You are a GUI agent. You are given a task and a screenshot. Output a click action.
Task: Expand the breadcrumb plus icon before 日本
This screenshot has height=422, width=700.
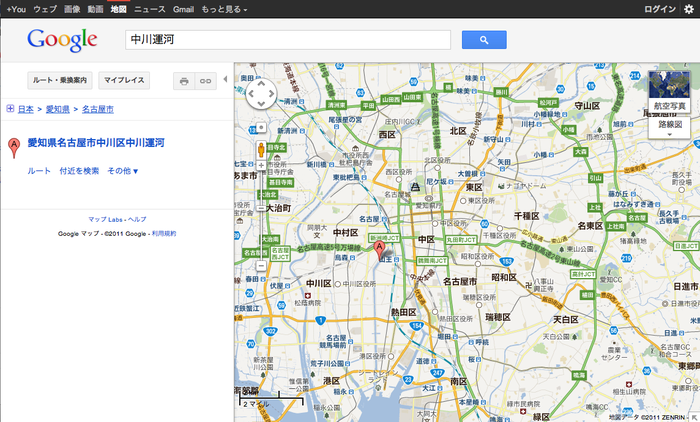pyautogui.click(x=10, y=109)
